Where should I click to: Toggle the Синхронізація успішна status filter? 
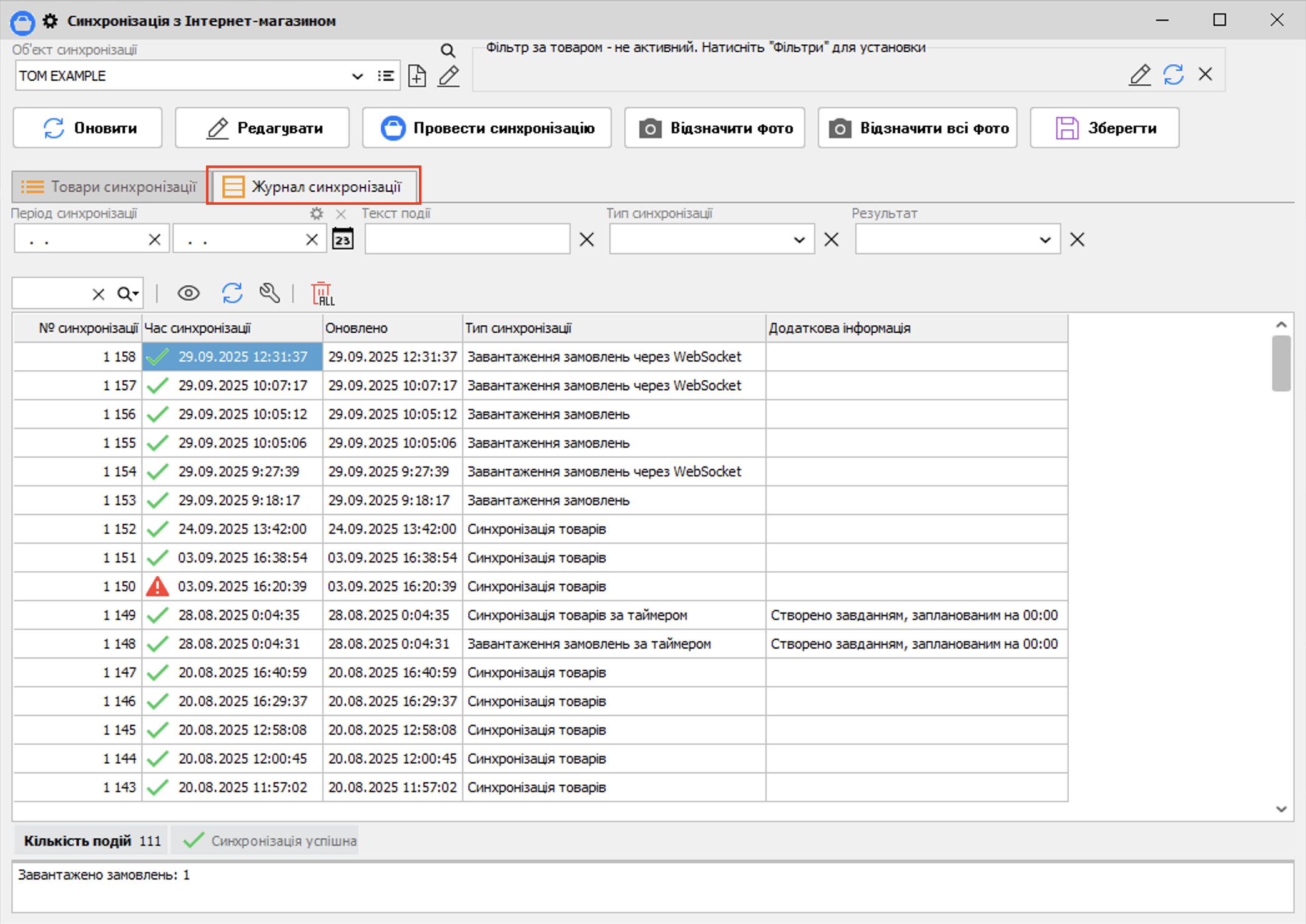(x=270, y=841)
